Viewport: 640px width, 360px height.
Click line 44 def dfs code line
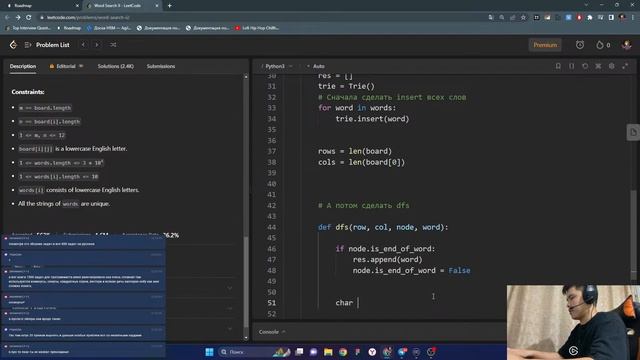(383, 227)
